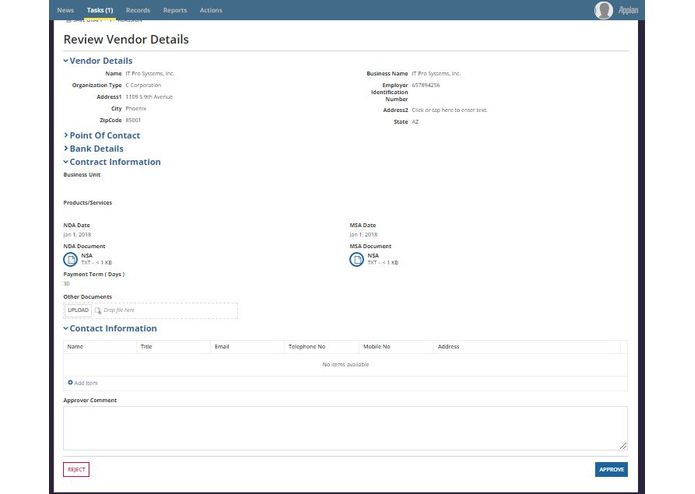The image size is (695, 494).
Task: Click the ZipCode value 85001
Action: point(133,120)
